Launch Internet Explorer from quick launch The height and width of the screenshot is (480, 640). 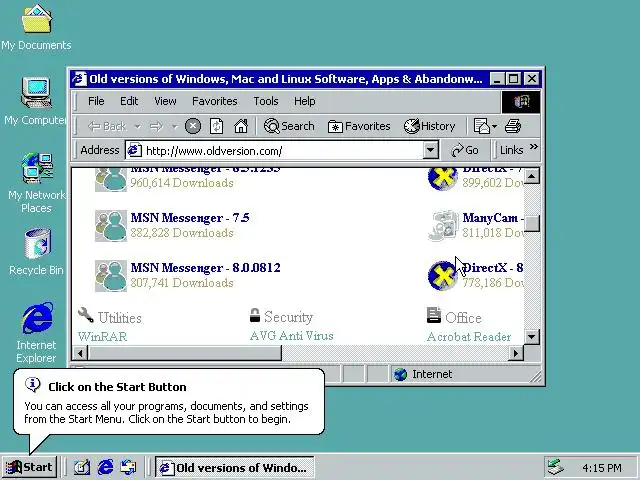[105, 467]
